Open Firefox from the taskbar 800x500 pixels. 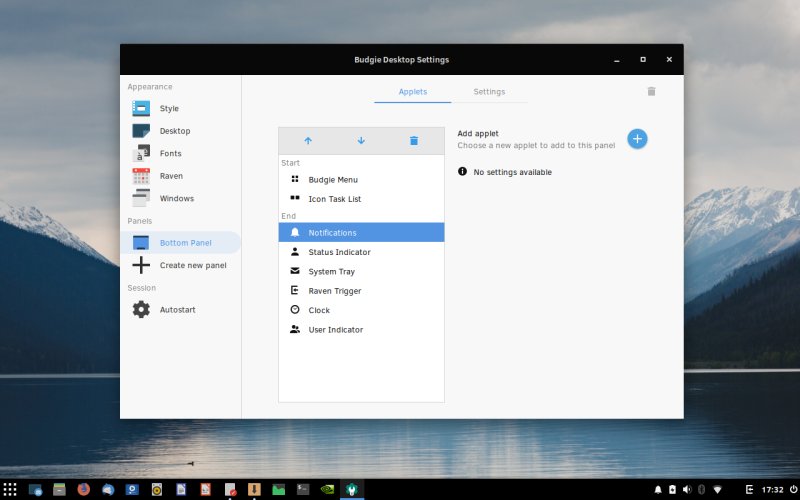[84, 490]
